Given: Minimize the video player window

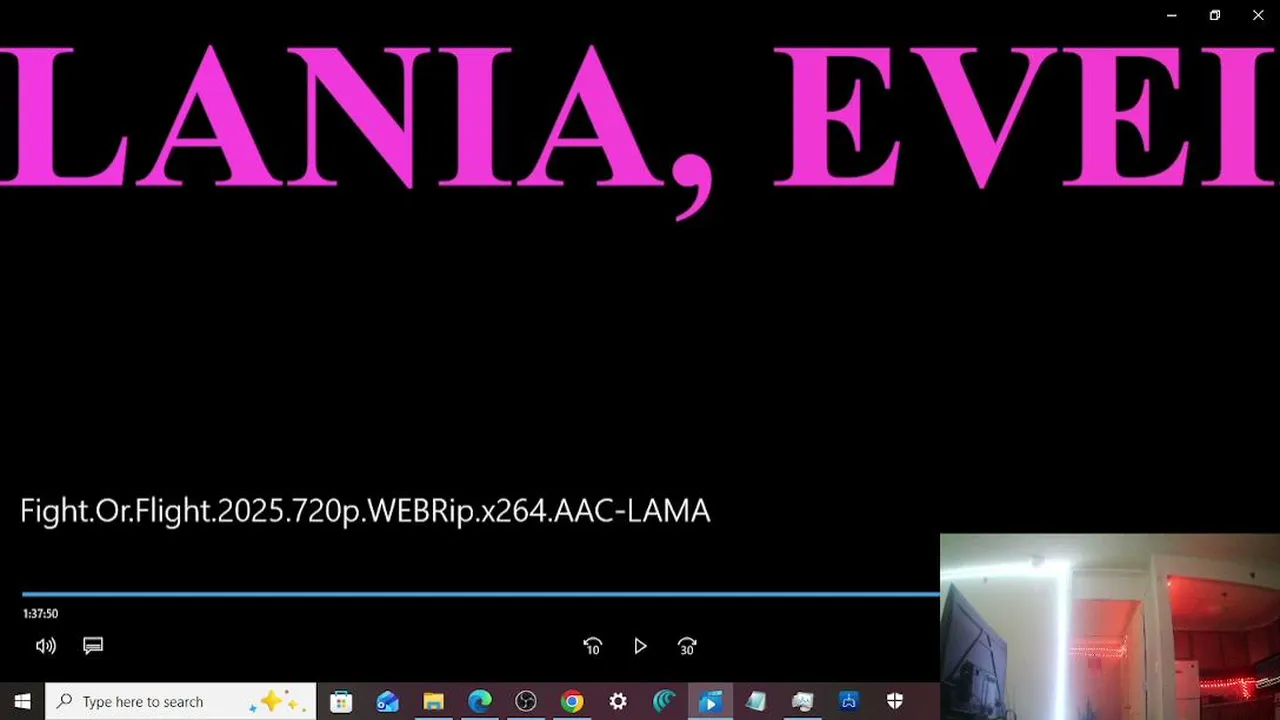Looking at the screenshot, I should coord(1171,15).
